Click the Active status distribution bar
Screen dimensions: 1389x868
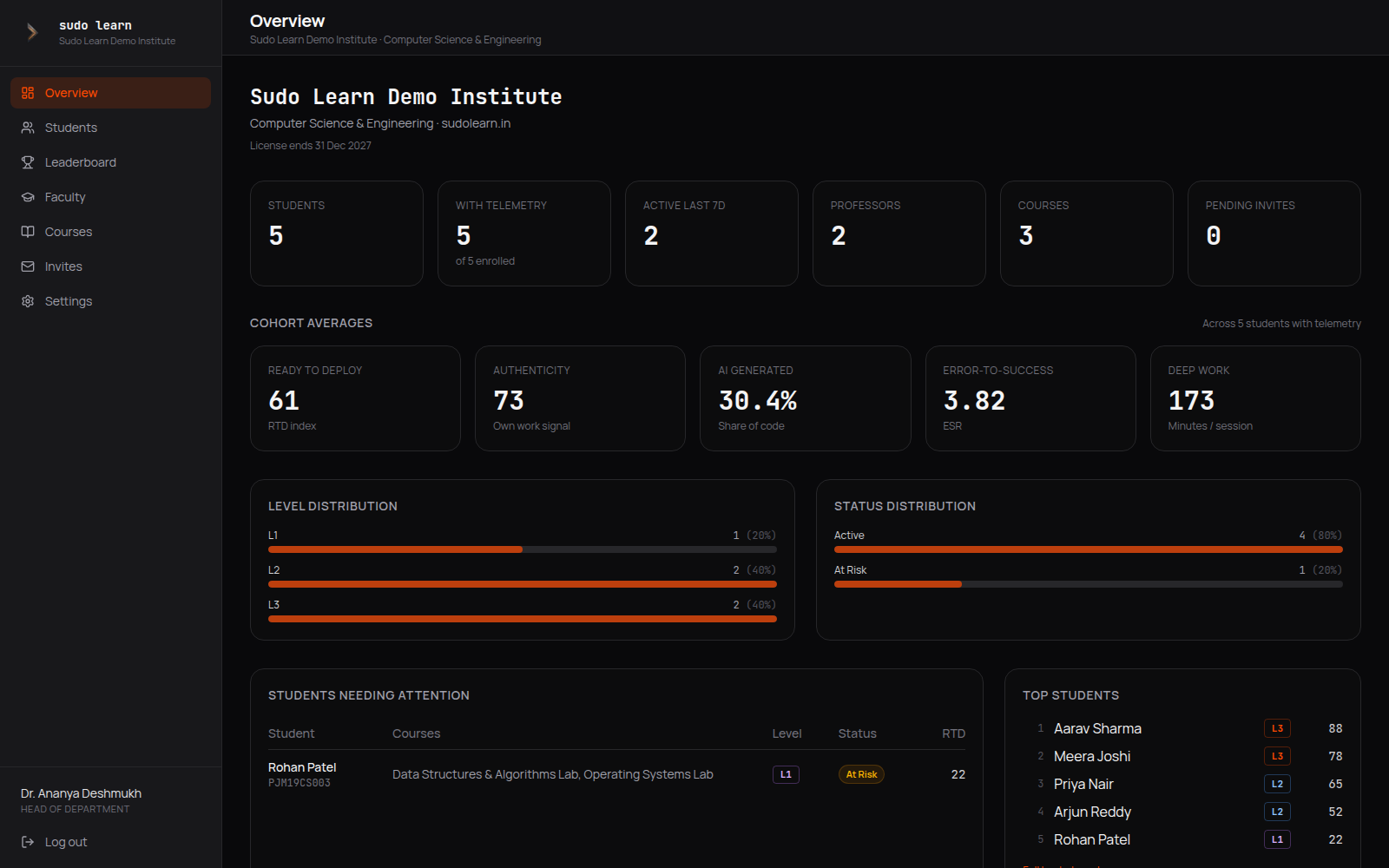[x=1089, y=549]
